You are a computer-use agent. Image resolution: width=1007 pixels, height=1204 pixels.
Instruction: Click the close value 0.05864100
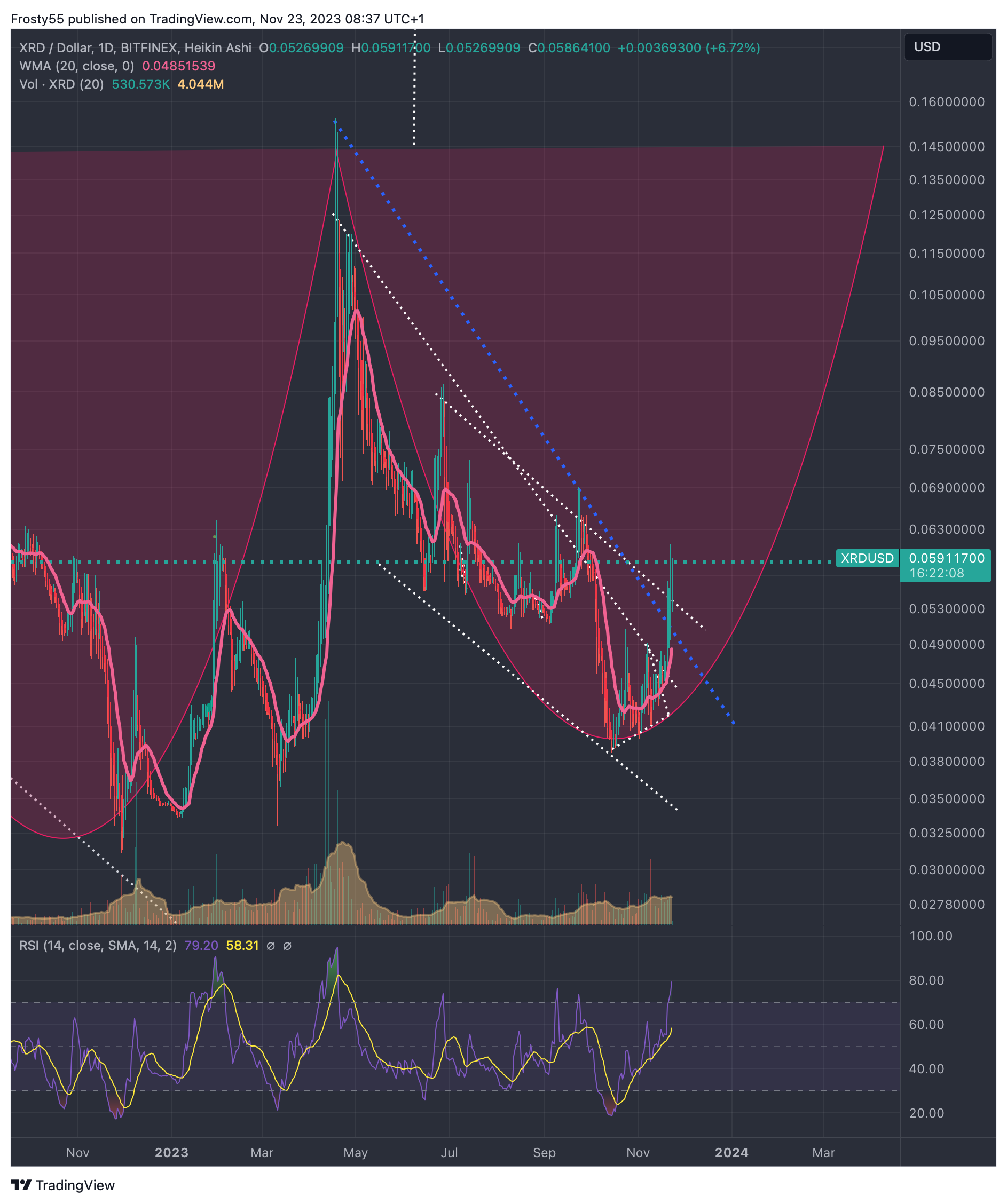[573, 47]
